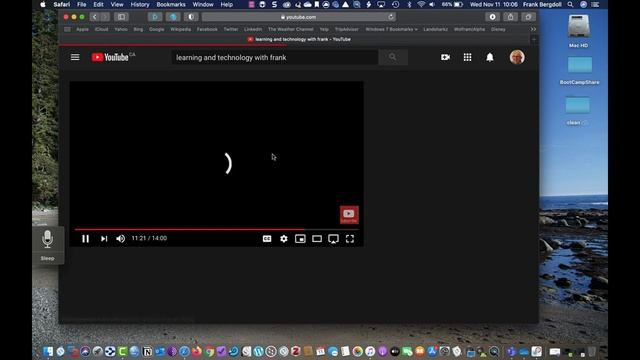Open the Safari share button

[x=510, y=17]
